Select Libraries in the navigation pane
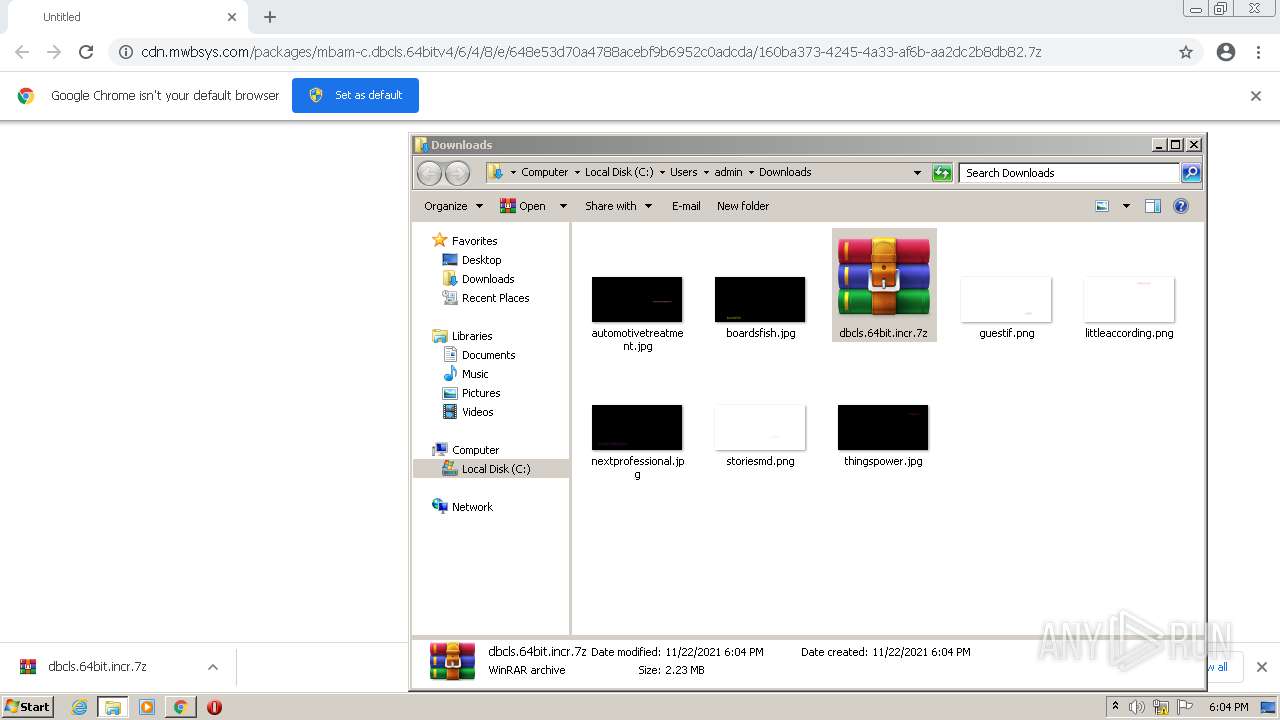Viewport: 1280px width, 720px height. coord(472,336)
